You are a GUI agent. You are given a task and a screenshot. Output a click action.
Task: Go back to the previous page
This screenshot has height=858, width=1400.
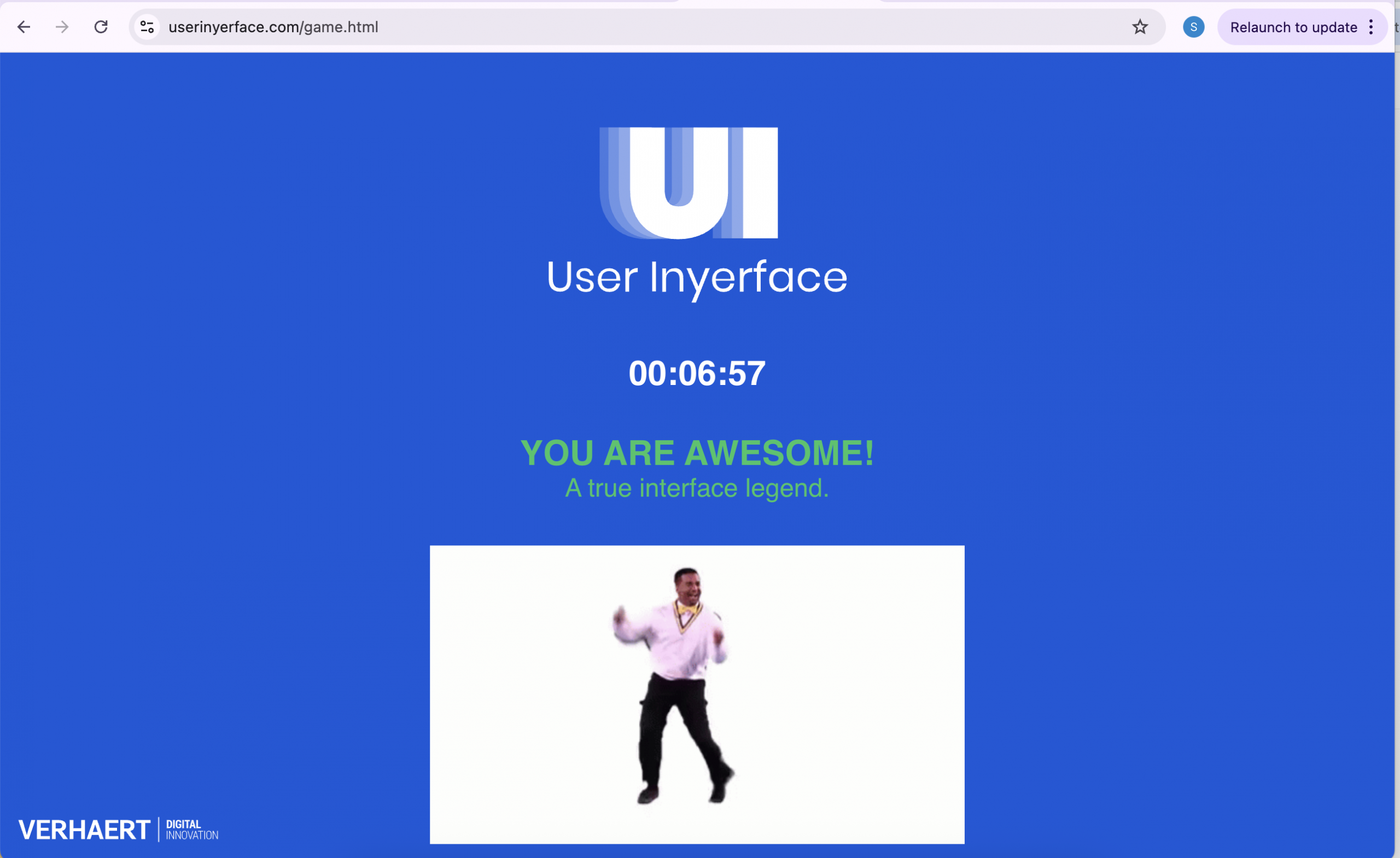click(24, 27)
